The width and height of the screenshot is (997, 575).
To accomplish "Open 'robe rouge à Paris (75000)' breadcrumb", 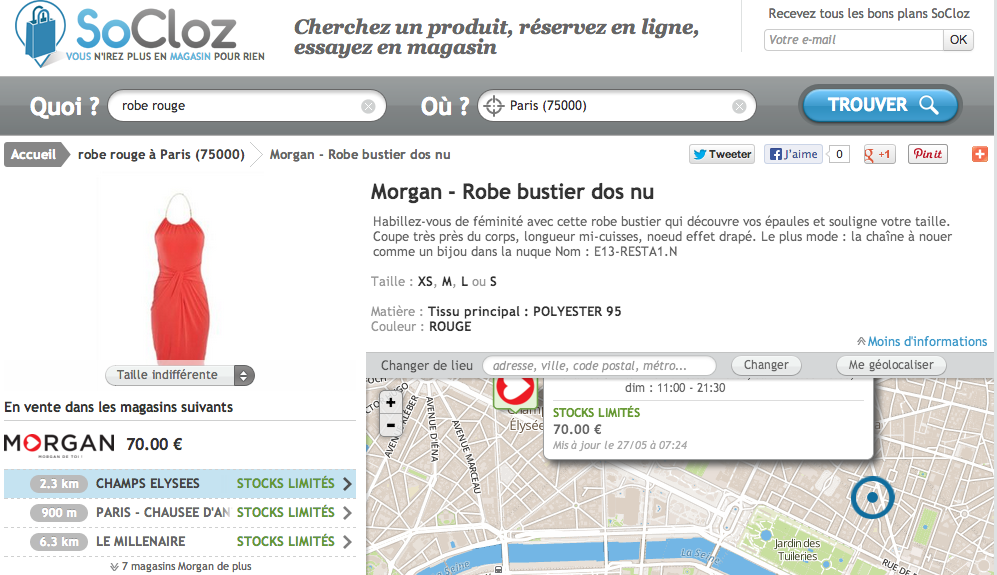I will (x=161, y=155).
